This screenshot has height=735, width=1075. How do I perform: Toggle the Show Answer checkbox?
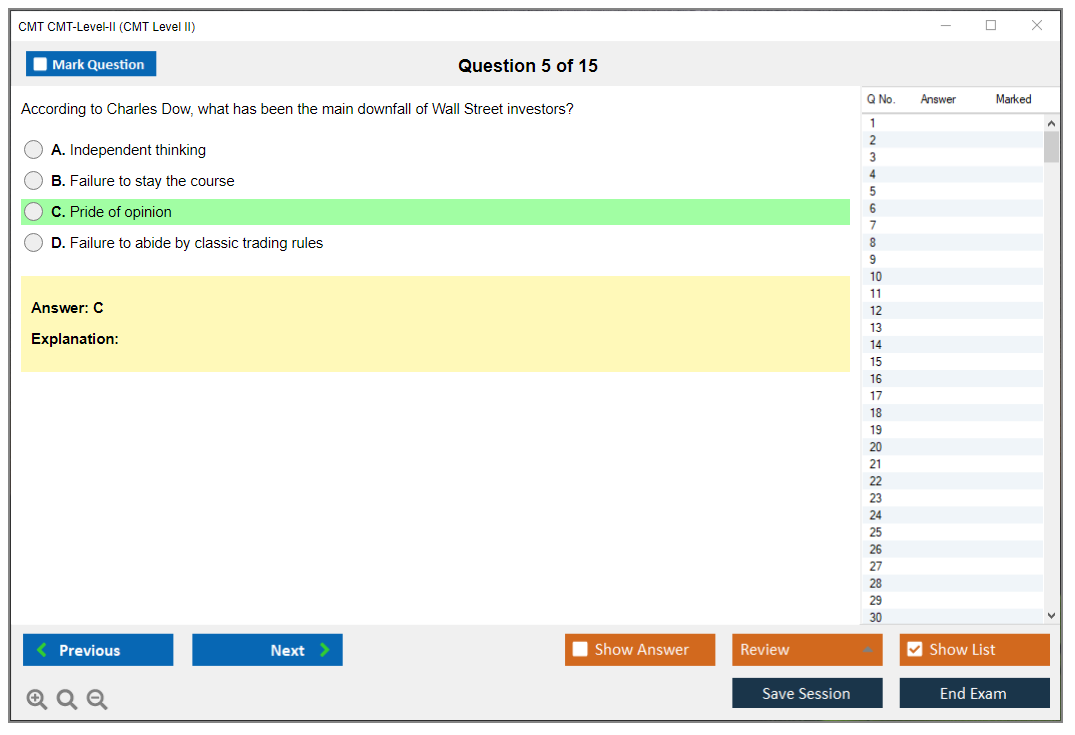(x=581, y=650)
